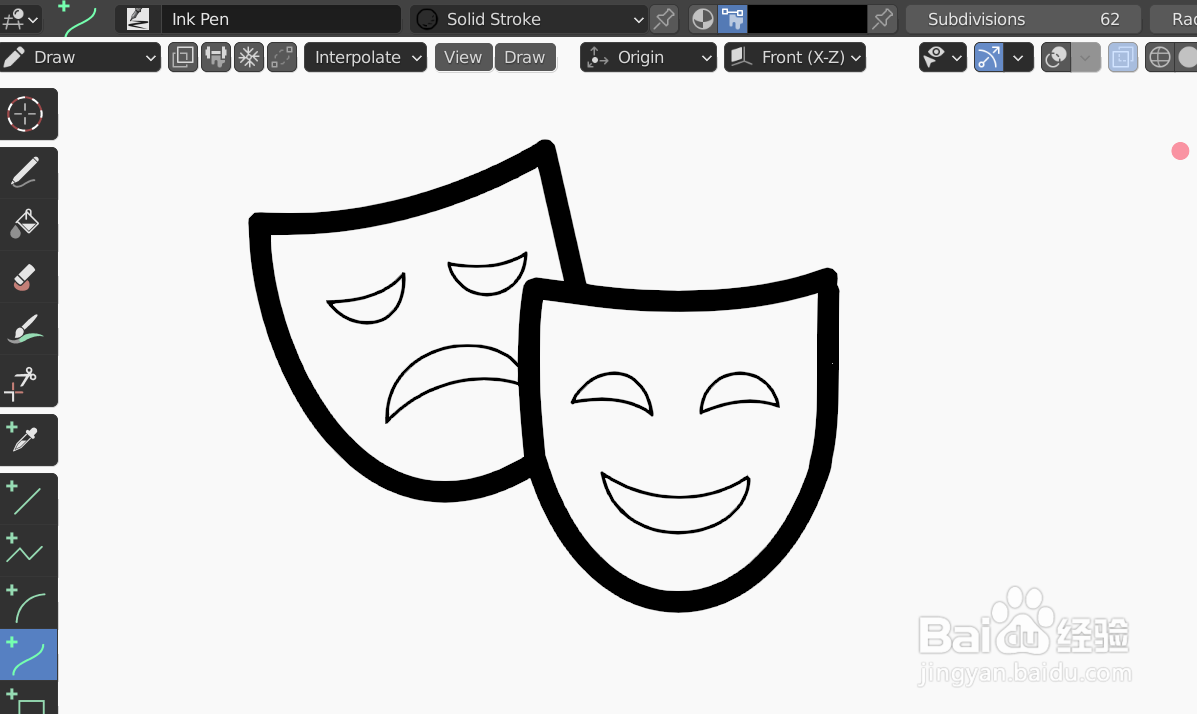1197x714 pixels.
Task: Open the Origin stroke placement dropdown
Action: [x=648, y=57]
